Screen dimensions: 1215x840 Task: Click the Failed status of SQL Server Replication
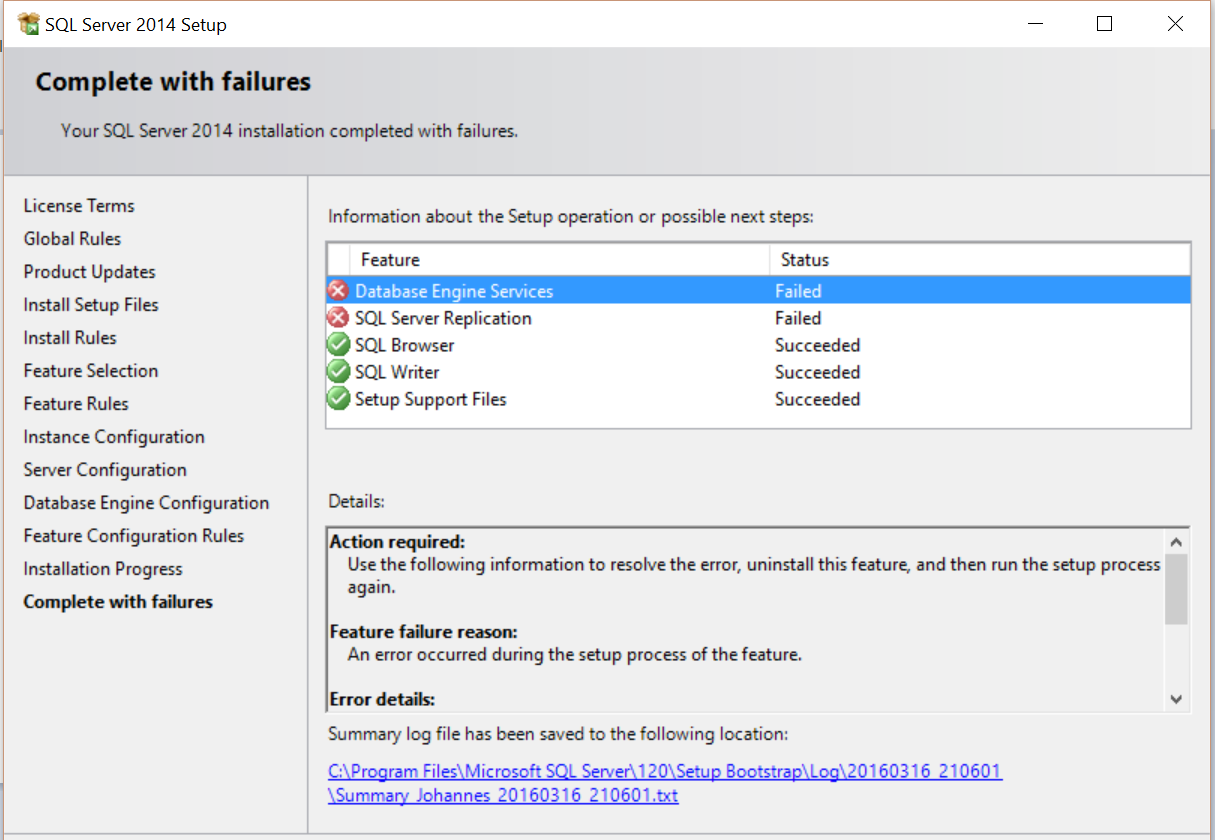(x=798, y=318)
